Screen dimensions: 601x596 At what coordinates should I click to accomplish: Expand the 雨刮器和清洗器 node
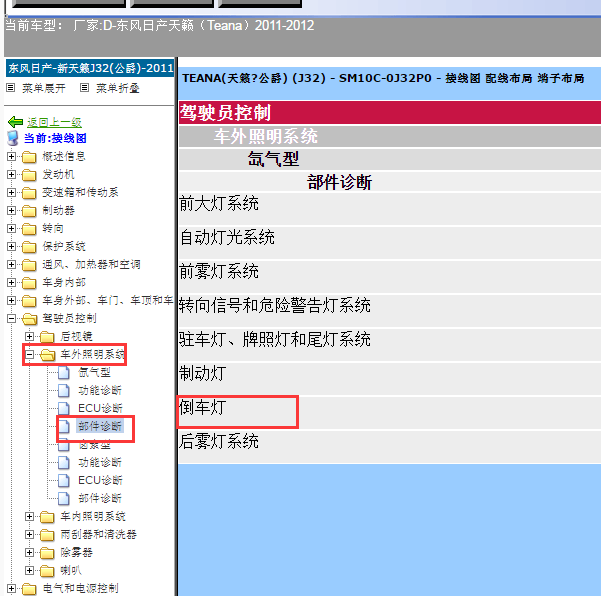pos(29,535)
